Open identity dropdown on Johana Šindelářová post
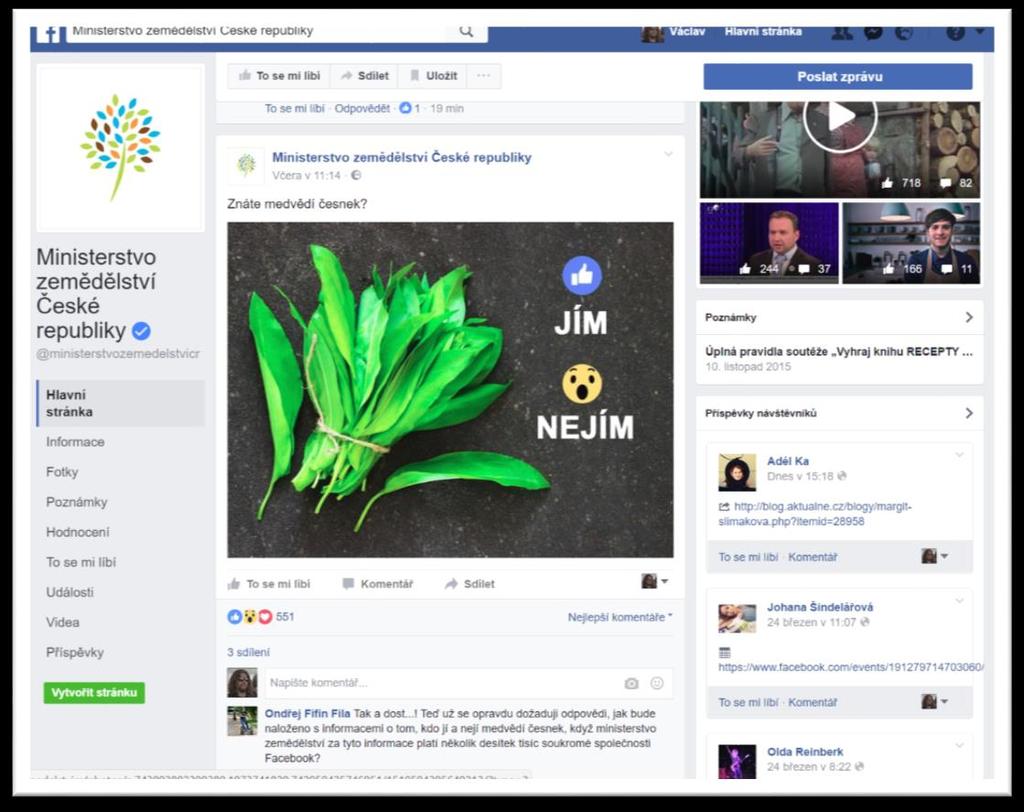The height and width of the screenshot is (812, 1024). coord(935,702)
